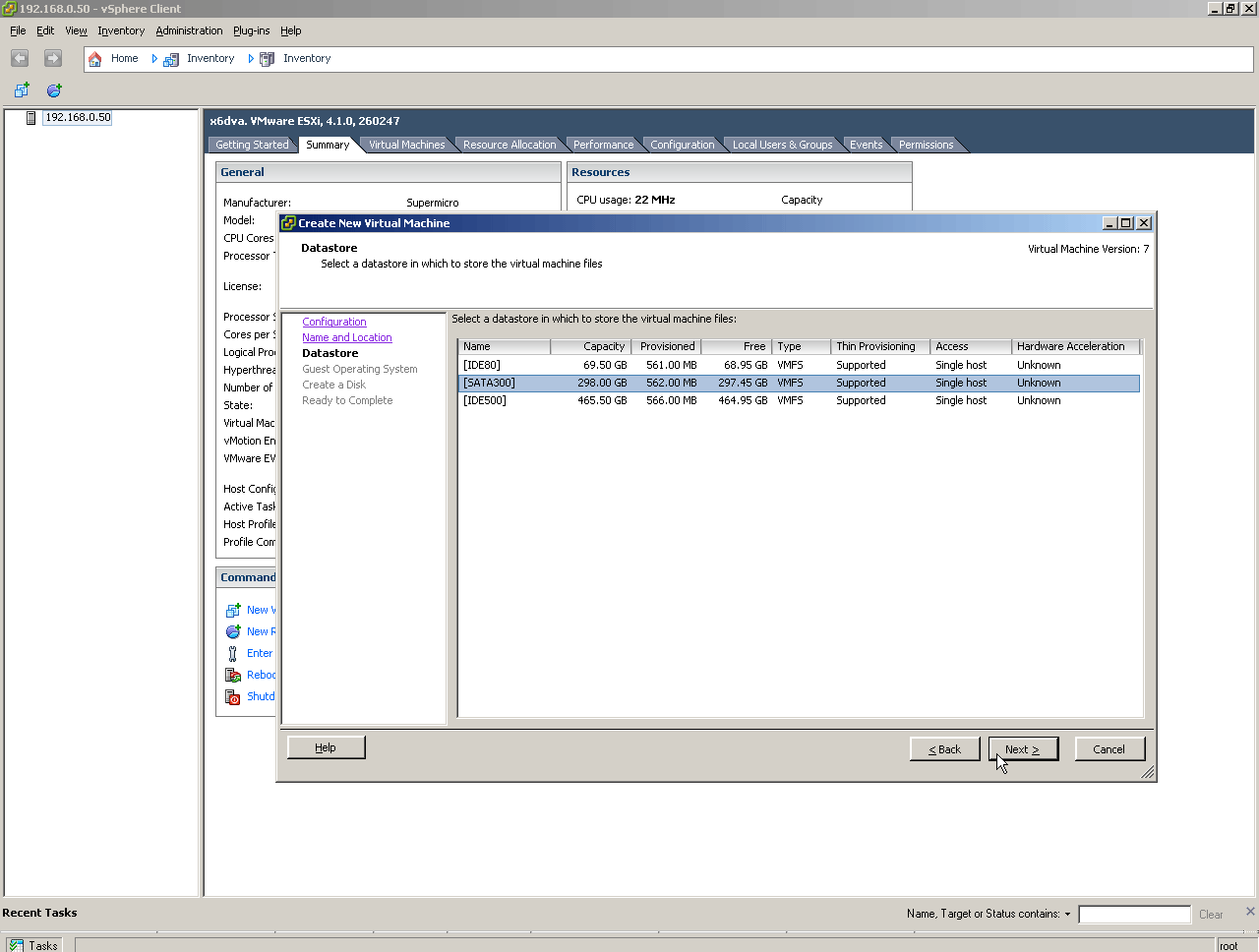This screenshot has height=952, width=1259.
Task: Open the Help menu
Action: tap(290, 31)
